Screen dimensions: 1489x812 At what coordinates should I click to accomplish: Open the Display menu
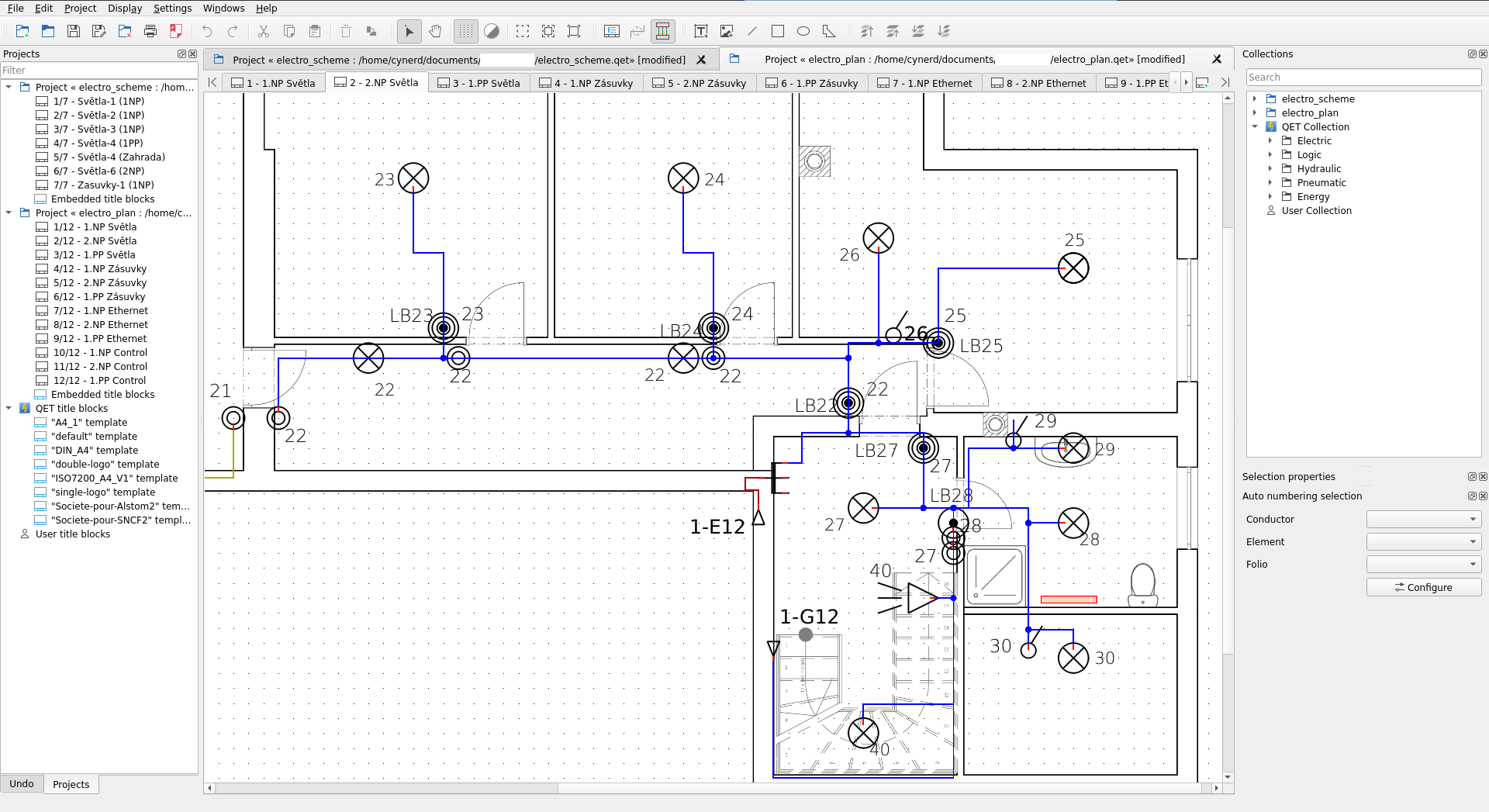tap(124, 9)
